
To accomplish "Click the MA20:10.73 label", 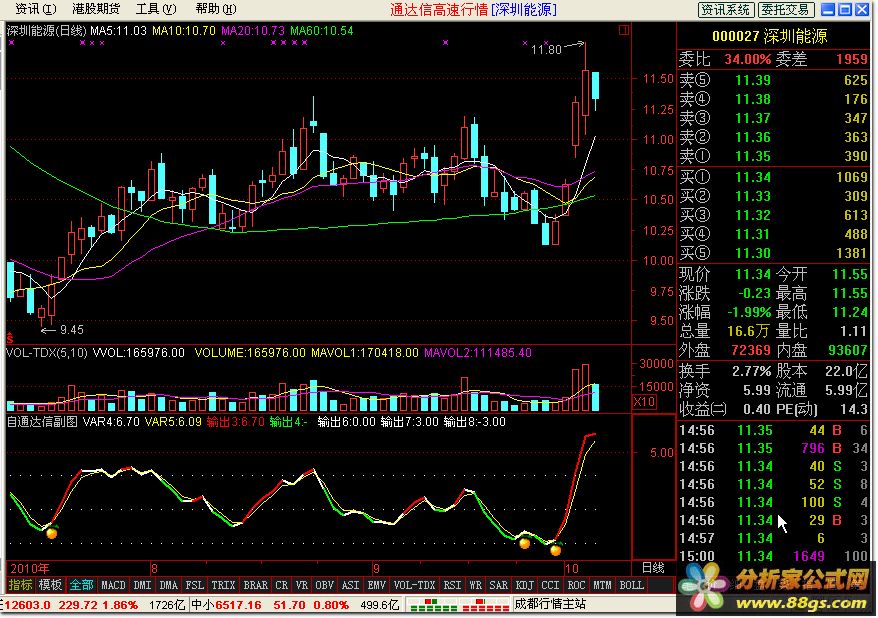I will pos(253,30).
